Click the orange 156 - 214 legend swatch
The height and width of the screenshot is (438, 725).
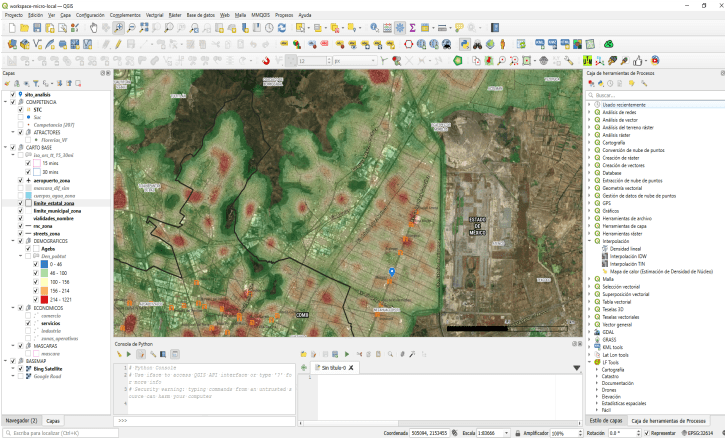click(x=44, y=291)
